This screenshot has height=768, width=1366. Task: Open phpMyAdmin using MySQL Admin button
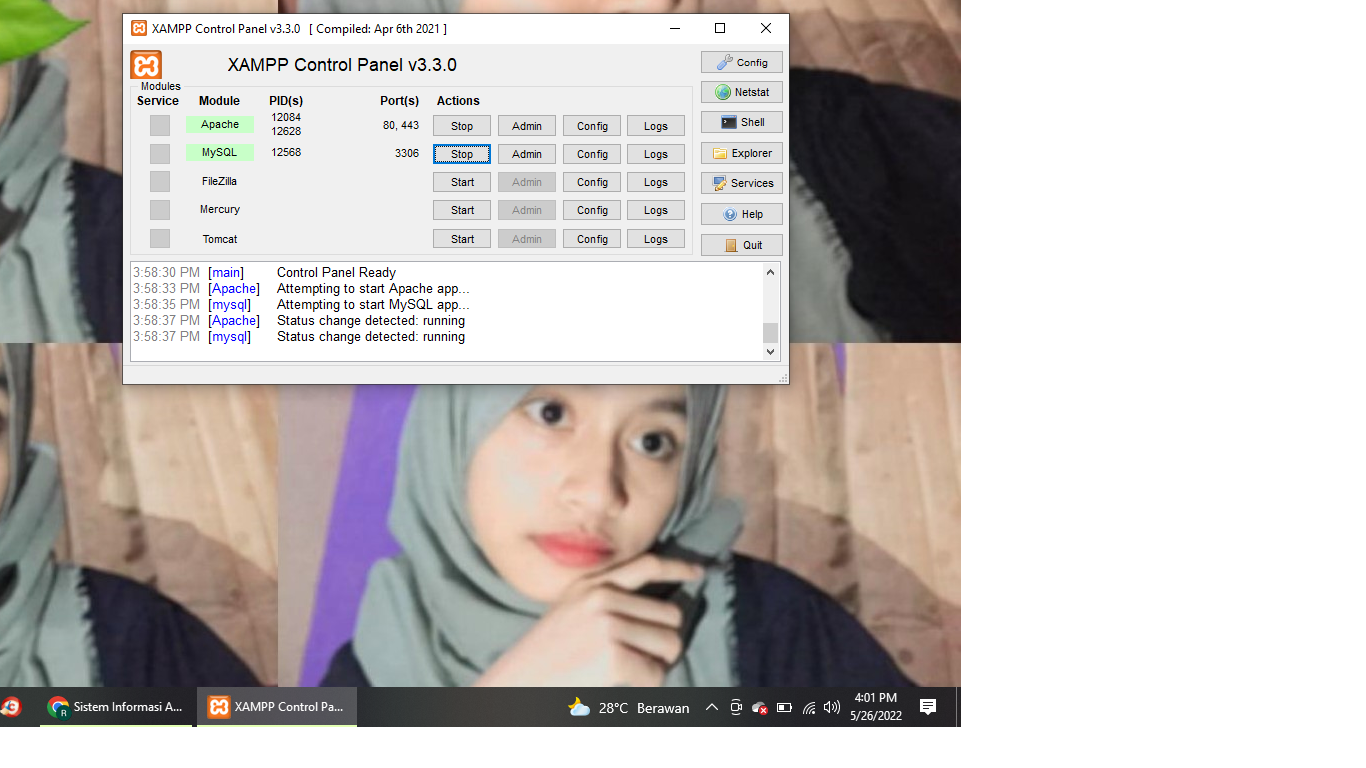tap(526, 153)
